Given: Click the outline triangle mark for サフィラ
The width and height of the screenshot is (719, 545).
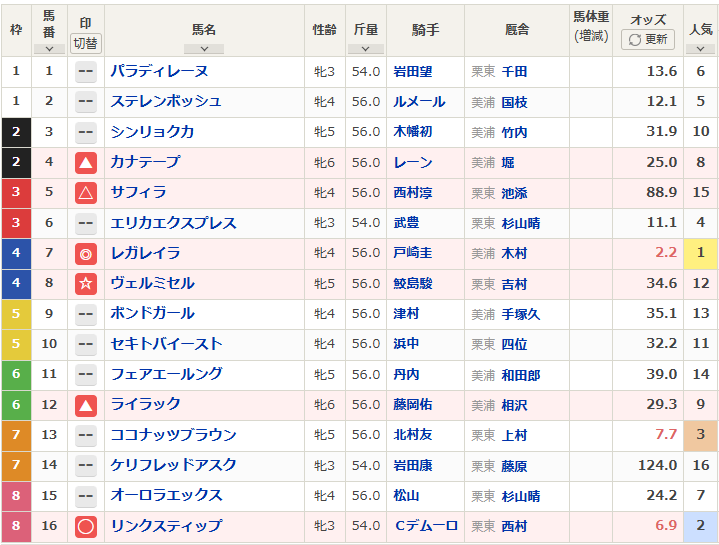Looking at the screenshot, I should pos(86,192).
